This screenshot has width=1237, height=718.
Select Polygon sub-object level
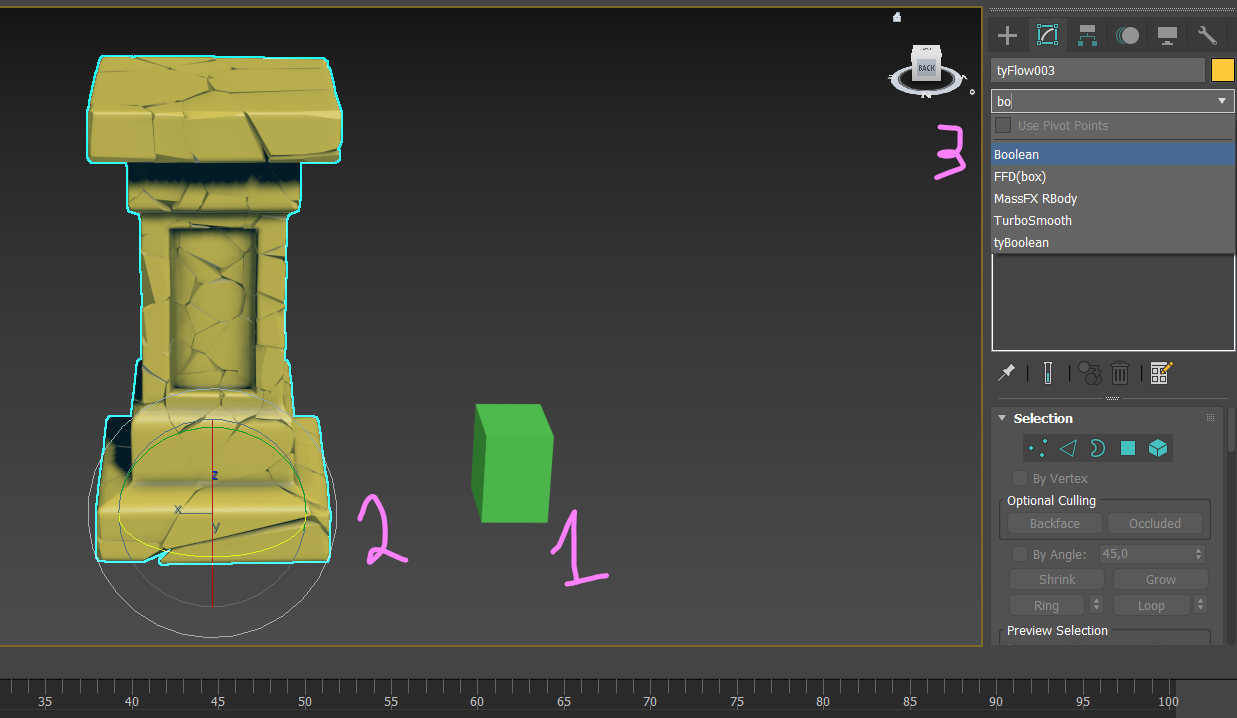point(1128,448)
